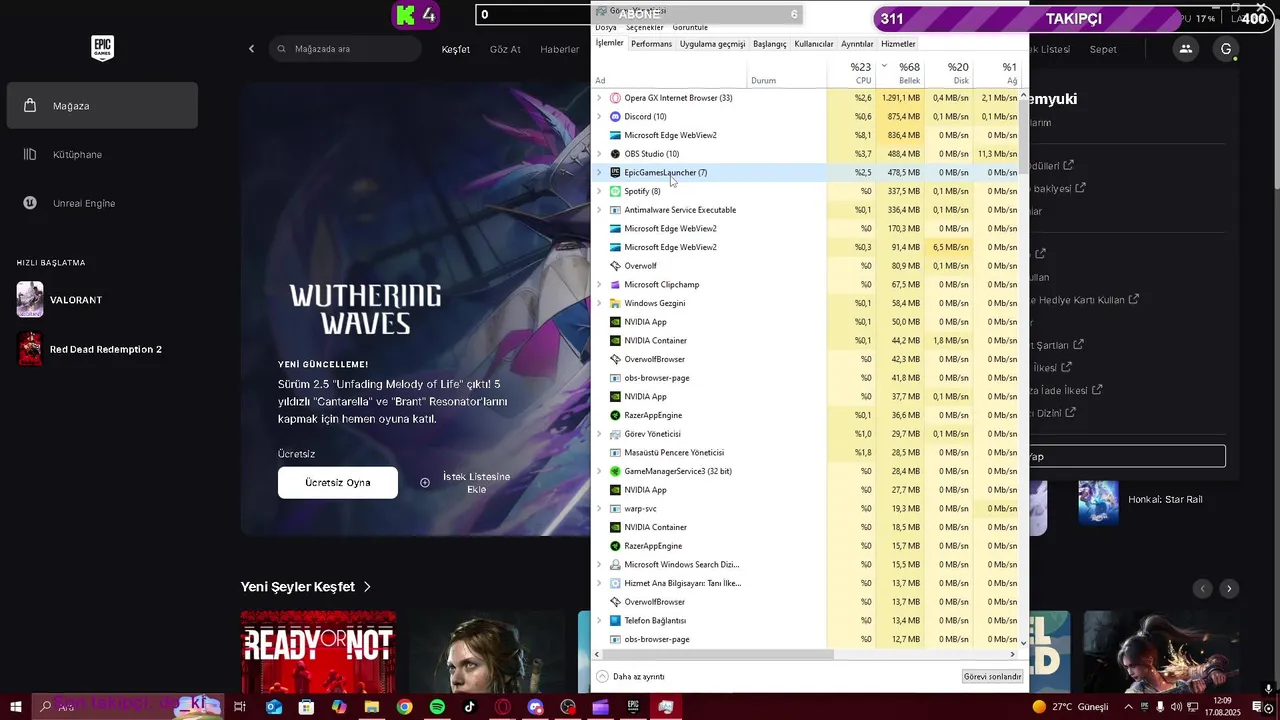1280x720 pixels.
Task: Expand the Opera GX Internet Browser process group
Action: [x=599, y=98]
